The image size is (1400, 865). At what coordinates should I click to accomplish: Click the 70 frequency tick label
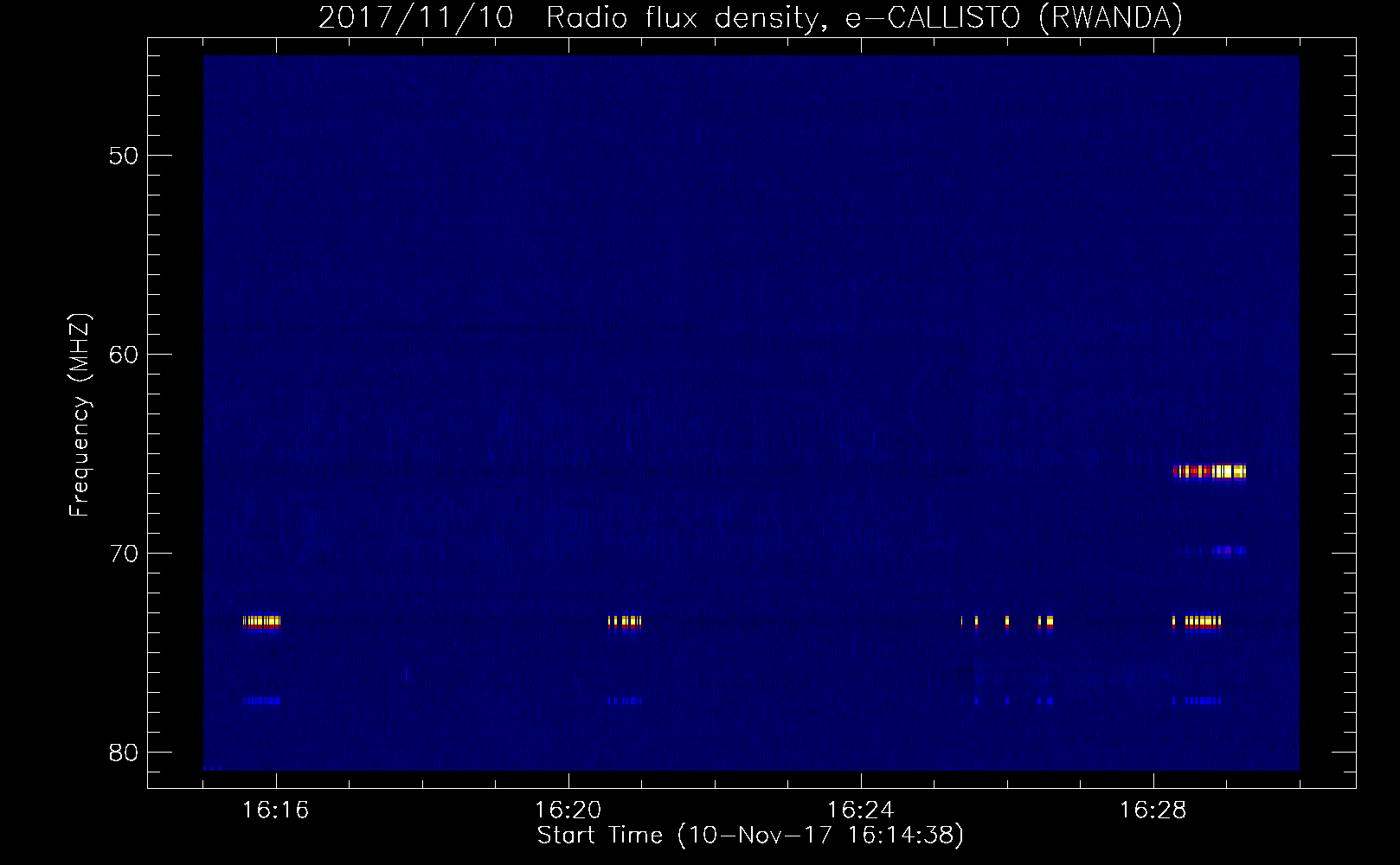coord(123,554)
